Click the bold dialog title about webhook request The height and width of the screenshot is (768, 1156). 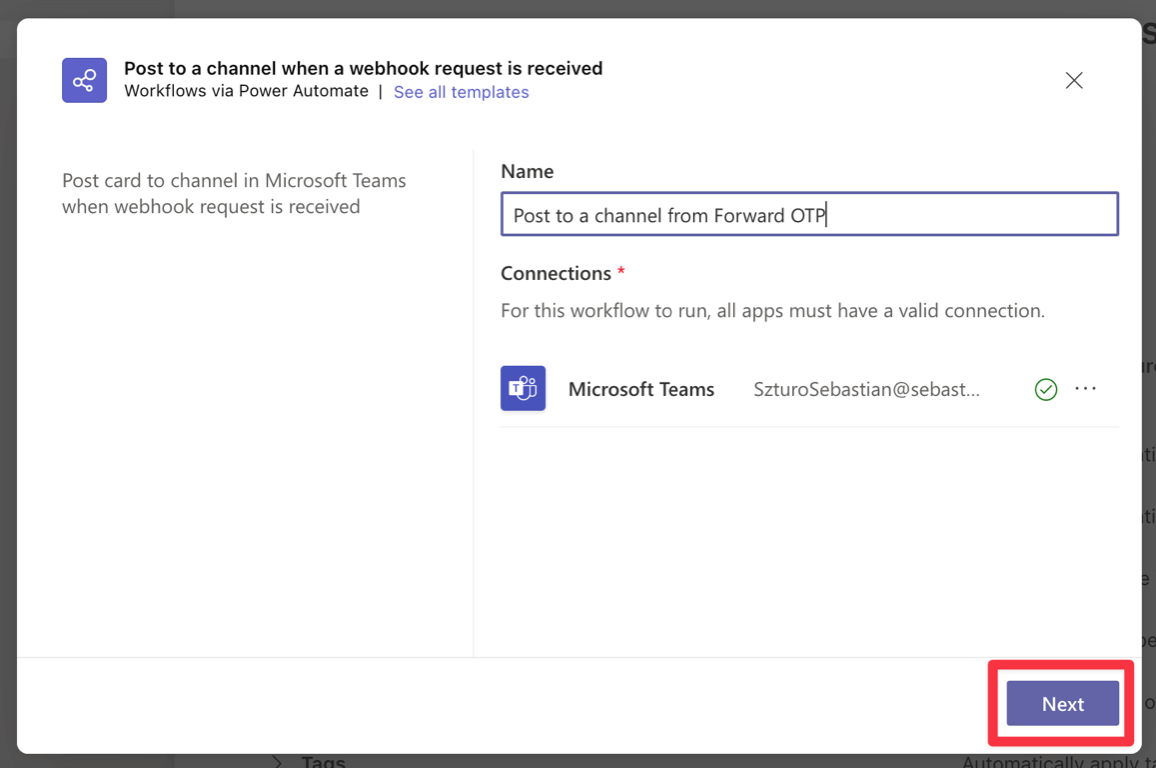click(363, 68)
